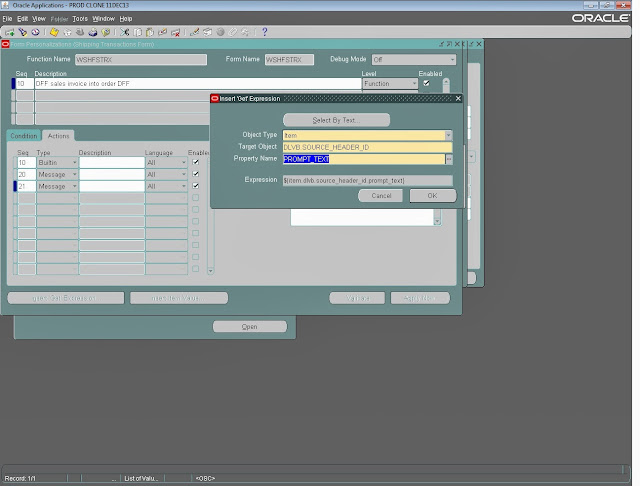Open Language dropdown for action seq 10
Viewport: 640px width, 486px height.
184,162
